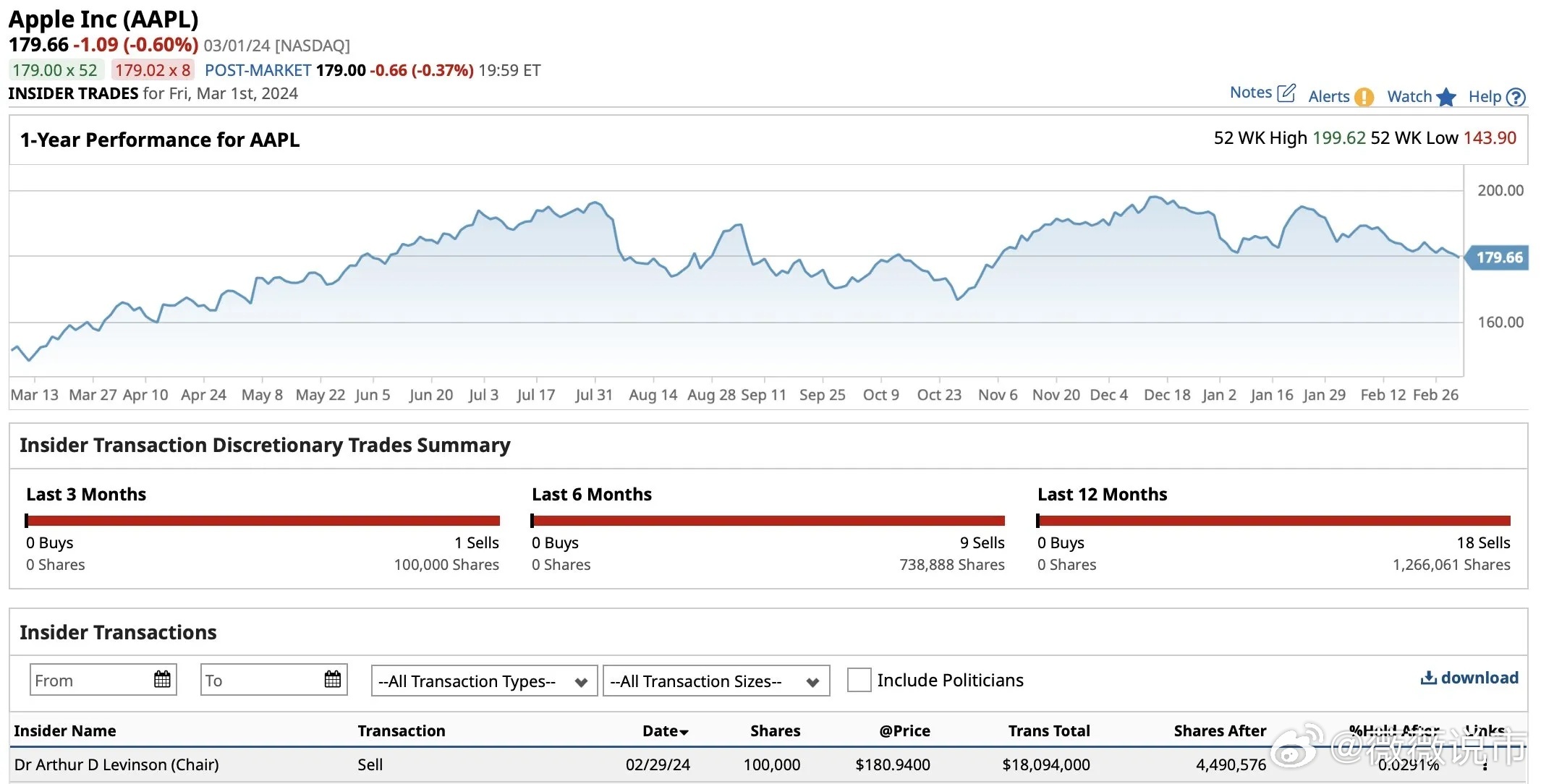This screenshot has height=784, width=1541.
Task: Click the yellow Alerts exclamation icon
Action: 1364,97
